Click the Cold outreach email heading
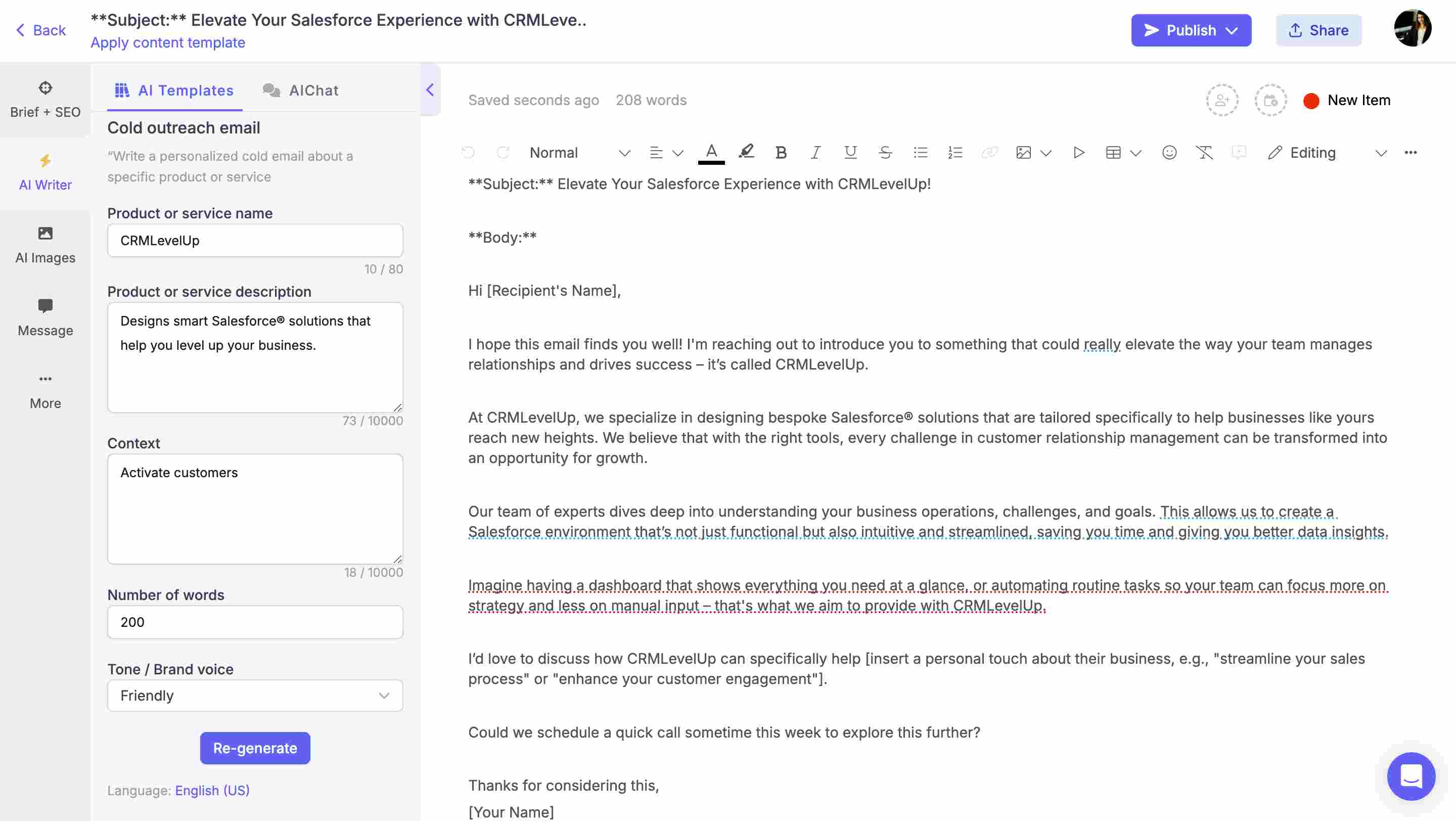 pos(184,128)
